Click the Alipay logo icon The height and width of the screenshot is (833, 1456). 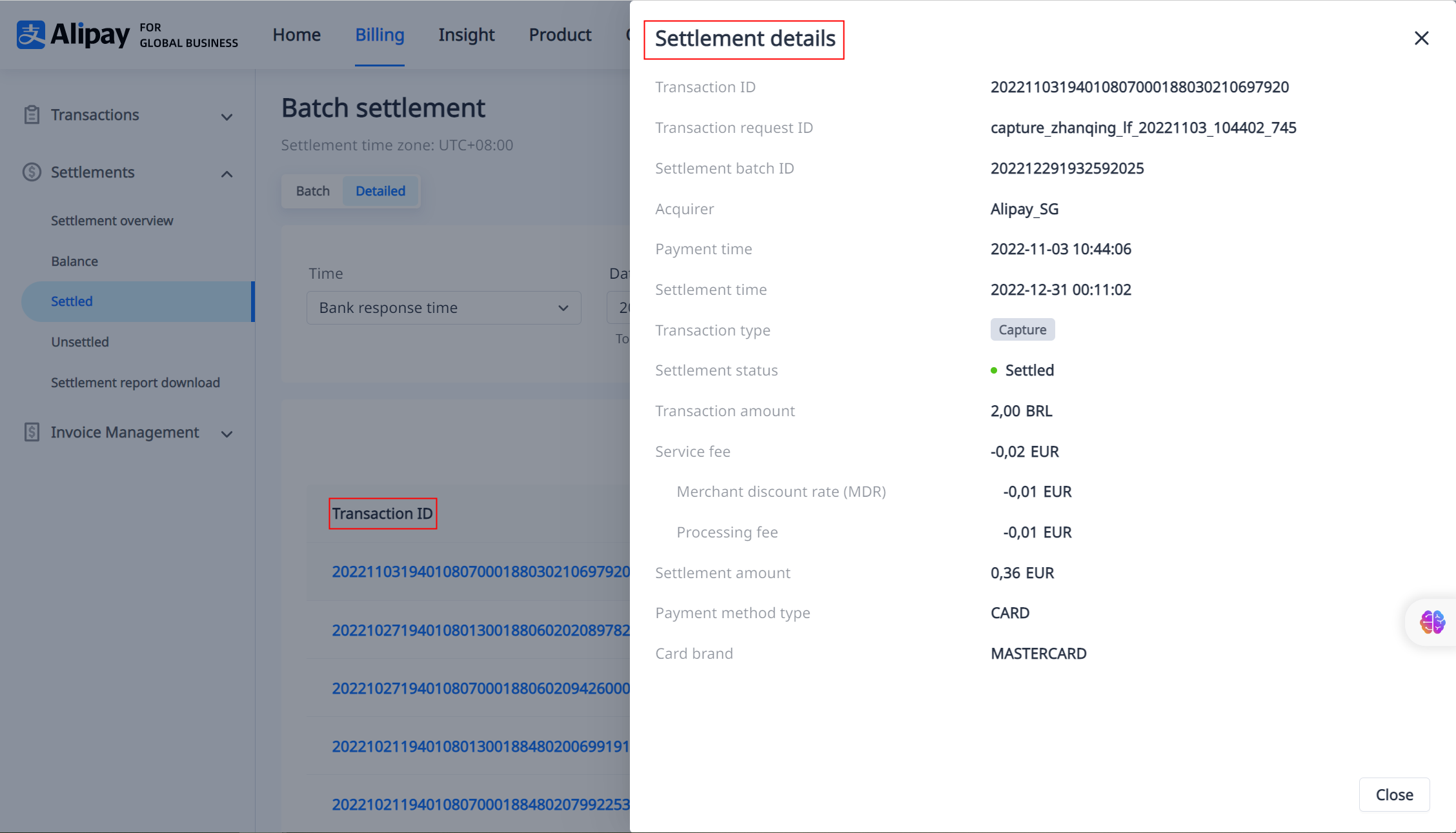[31, 35]
